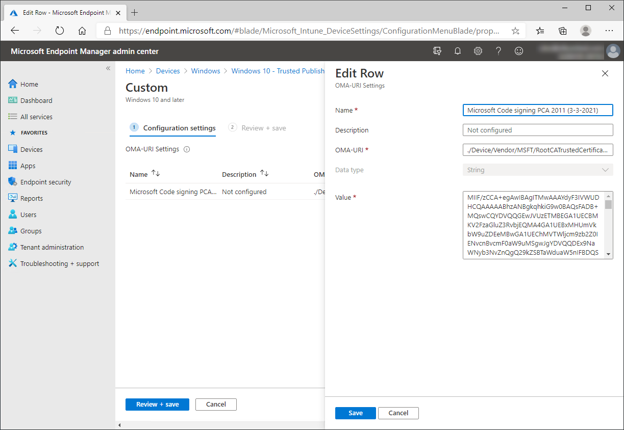Screen dimensions: 624x430
Task: Send feedback via the smiley icon
Action: [518, 51]
